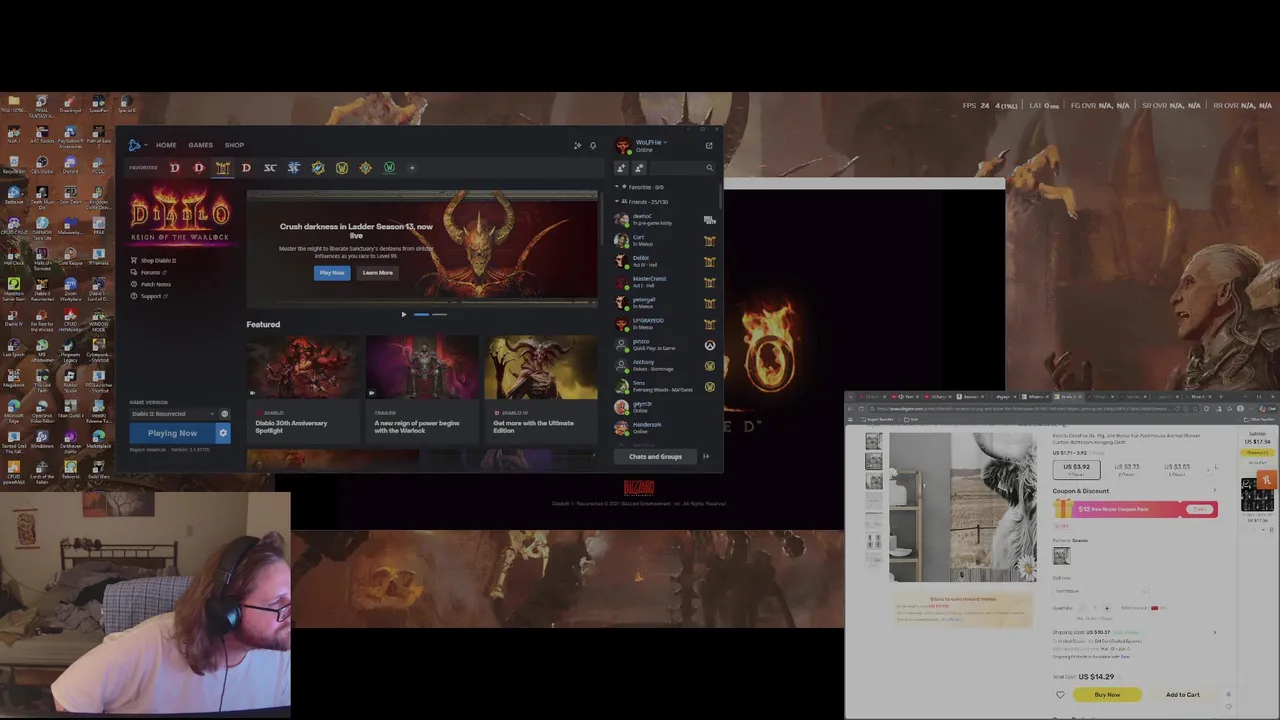Claim the $12 New Buyer Coupon Pack
Viewport: 1280px width, 720px height.
pyautogui.click(x=1198, y=509)
